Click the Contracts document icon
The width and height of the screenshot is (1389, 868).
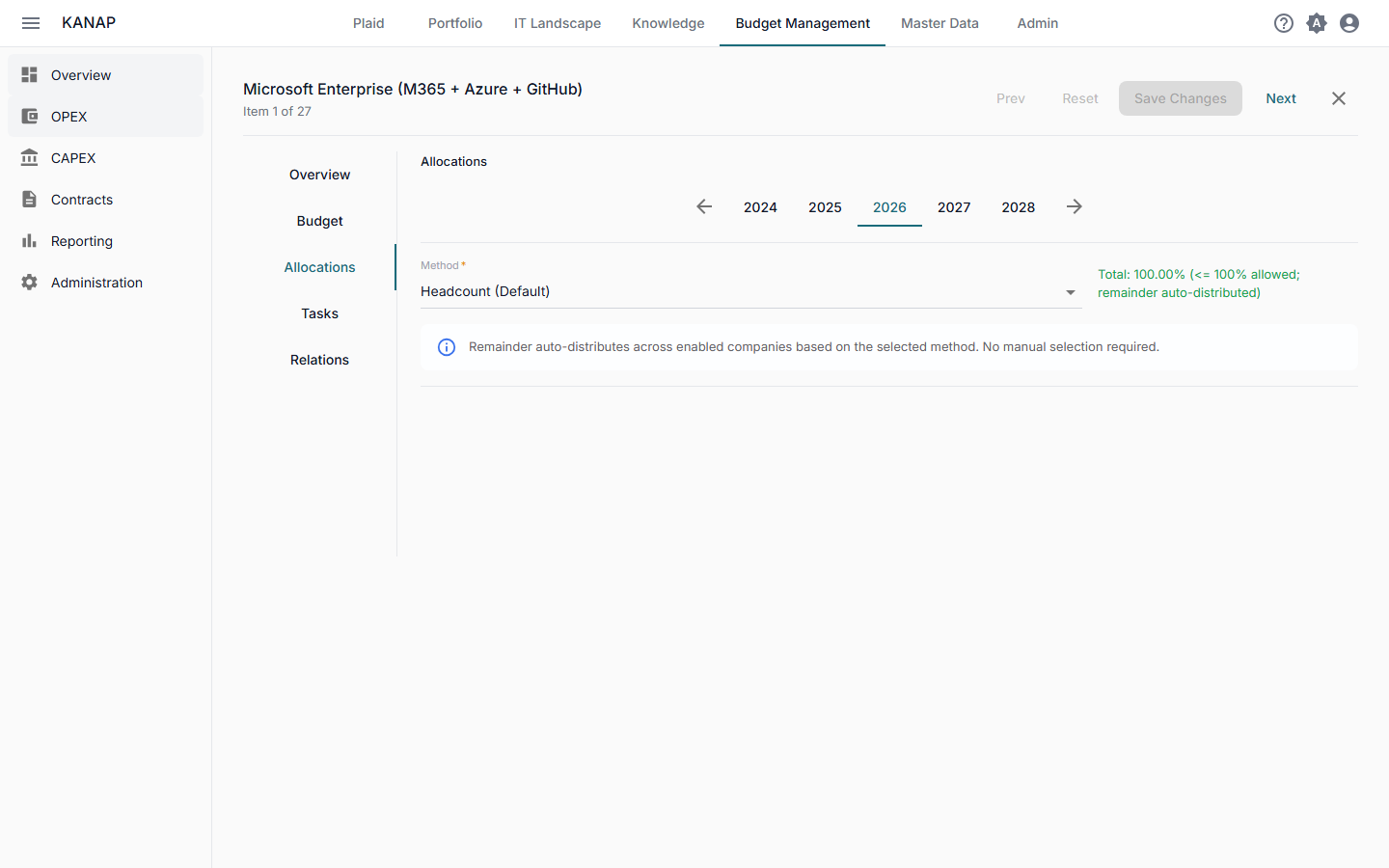click(30, 200)
